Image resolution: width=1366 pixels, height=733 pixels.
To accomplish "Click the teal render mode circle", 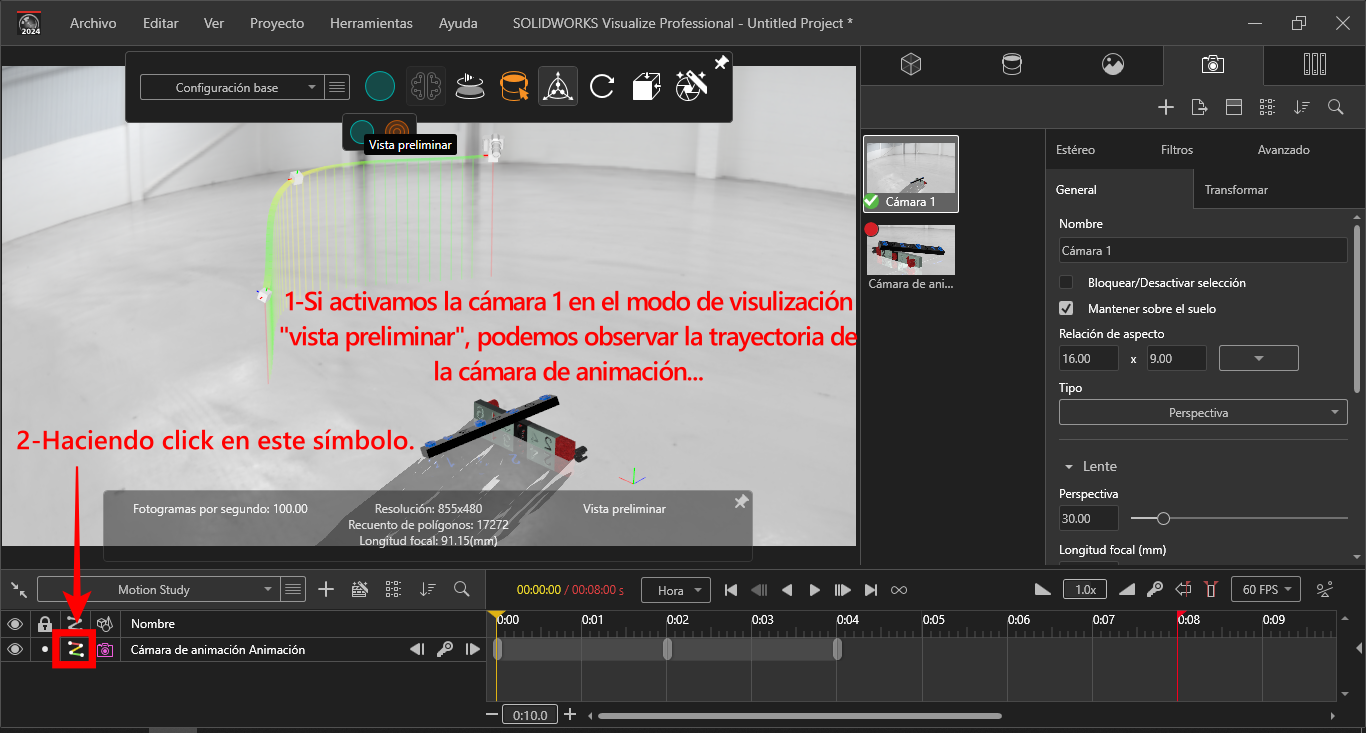I will (380, 87).
